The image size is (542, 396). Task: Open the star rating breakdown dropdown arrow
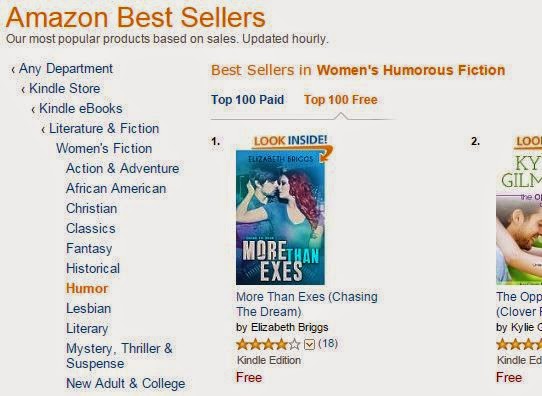[x=309, y=345]
